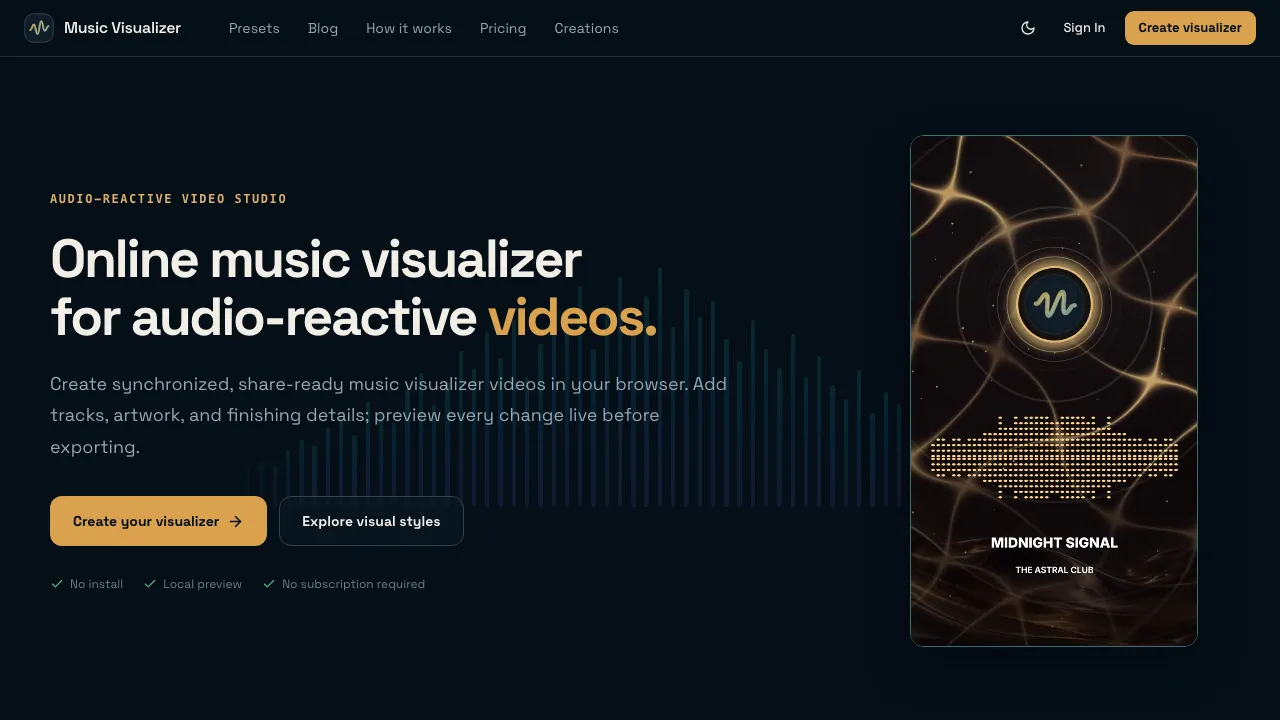This screenshot has height=720, width=1280.
Task: Click Sign In link
Action: click(x=1084, y=28)
